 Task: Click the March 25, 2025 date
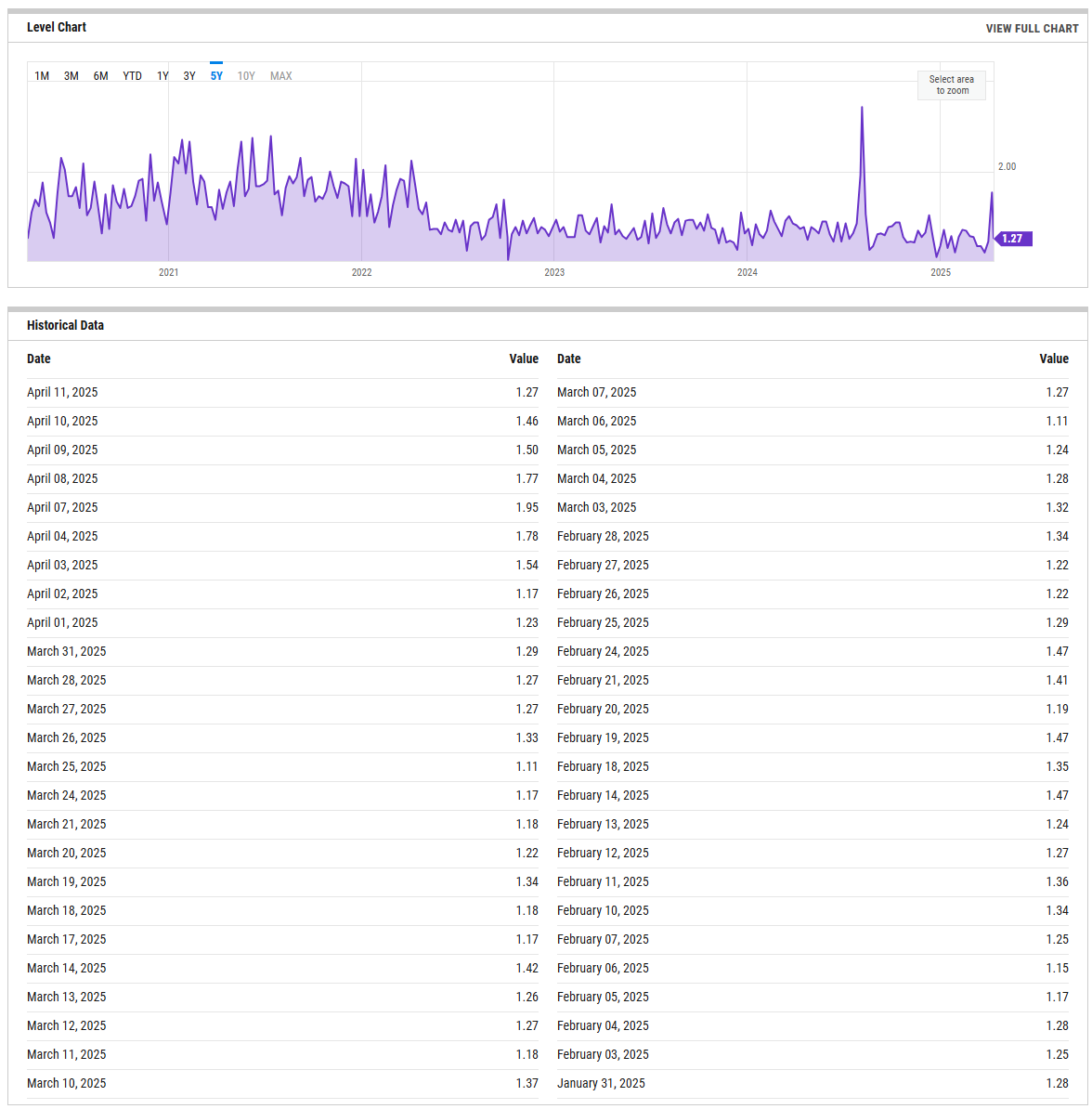click(67, 766)
